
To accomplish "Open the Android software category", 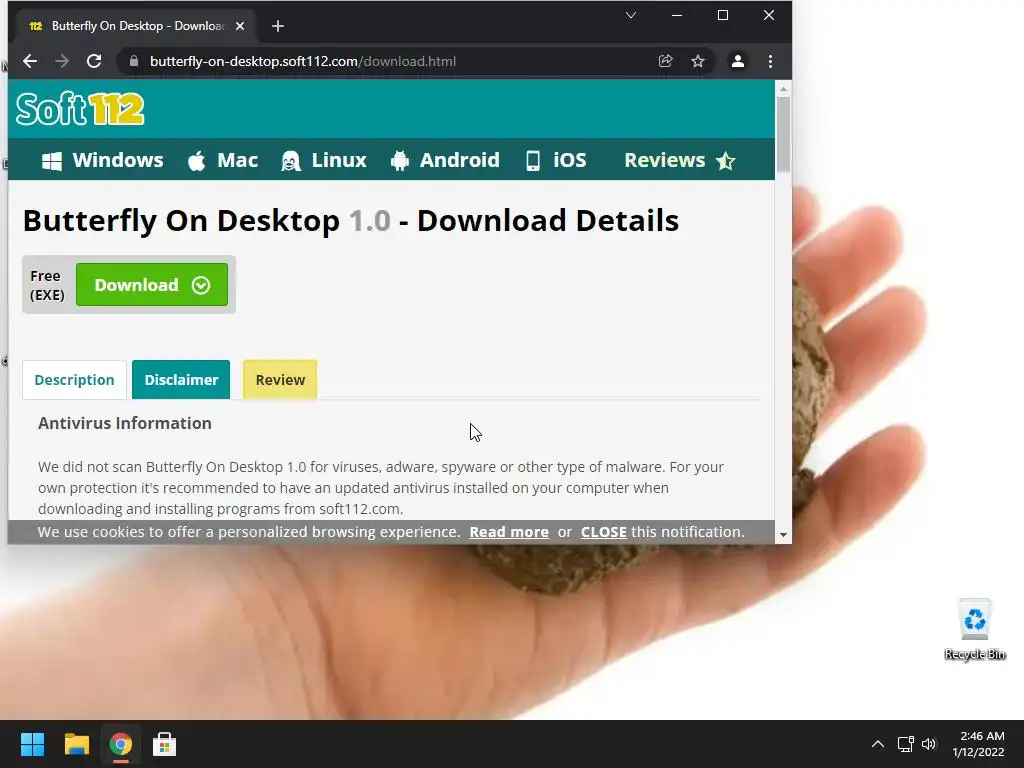I will point(445,160).
